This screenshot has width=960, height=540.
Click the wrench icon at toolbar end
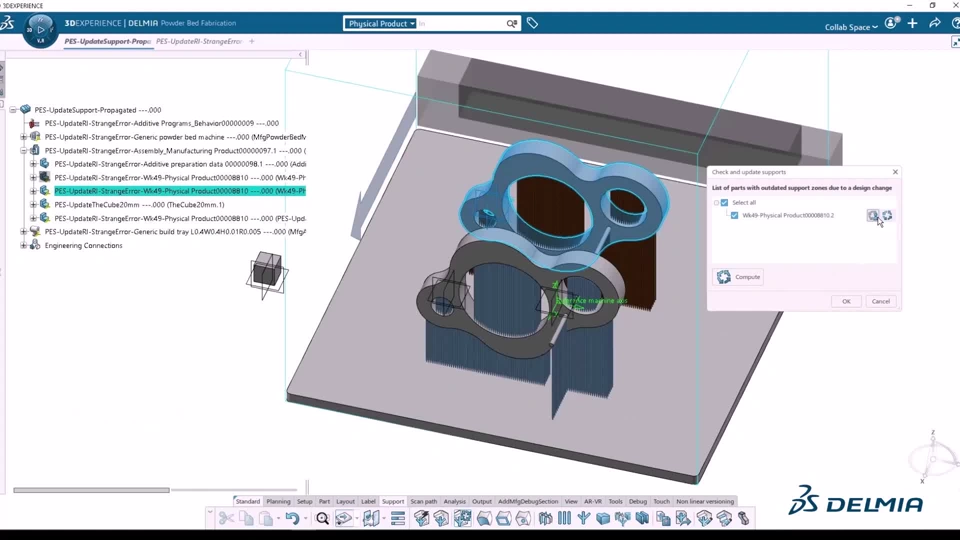point(743,519)
